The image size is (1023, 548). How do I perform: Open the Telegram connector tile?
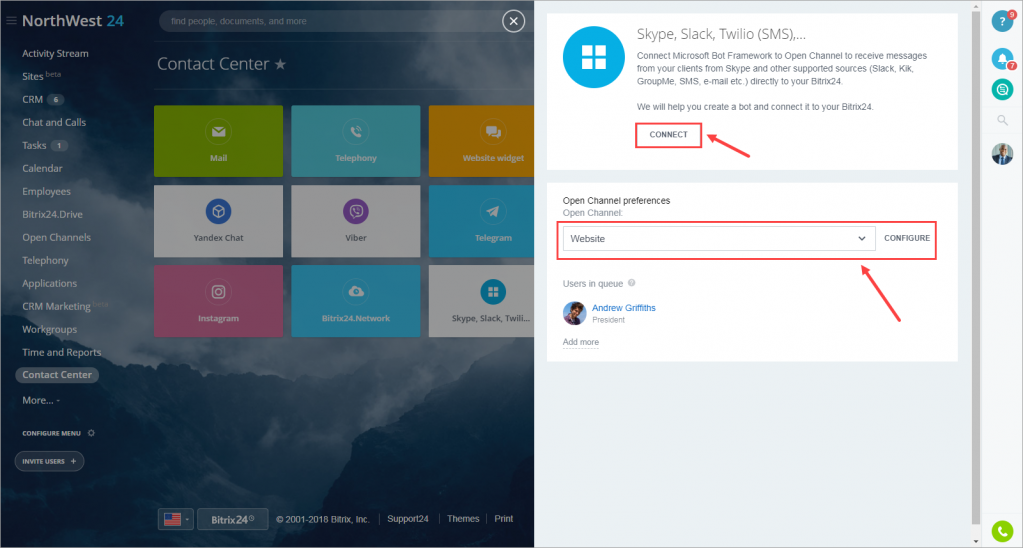pos(481,221)
